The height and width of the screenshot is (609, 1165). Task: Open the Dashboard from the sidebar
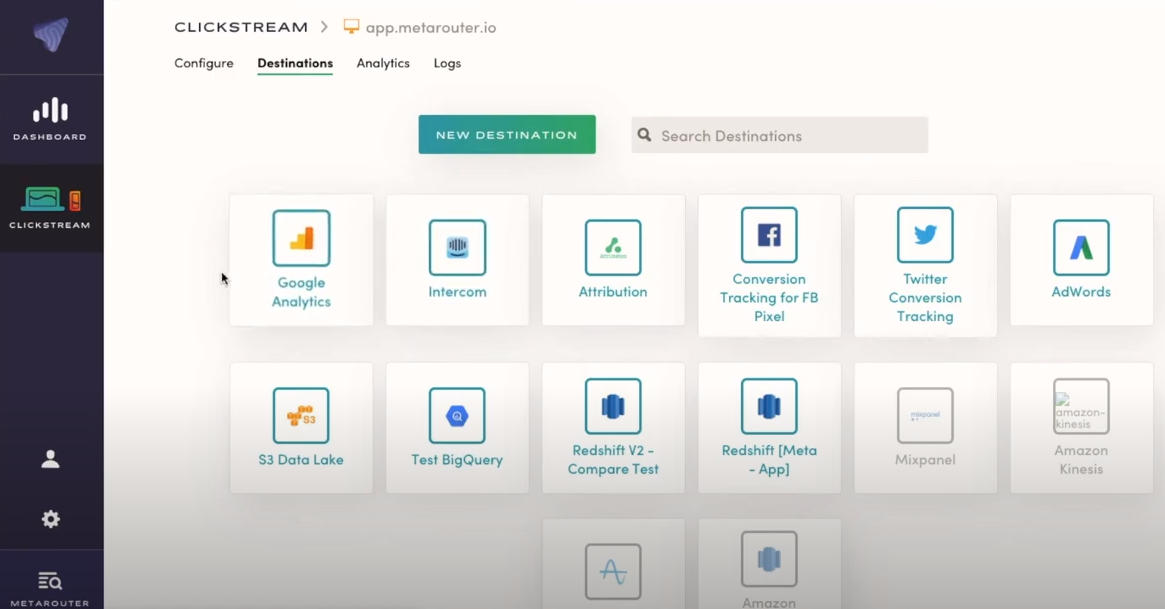(x=51, y=118)
